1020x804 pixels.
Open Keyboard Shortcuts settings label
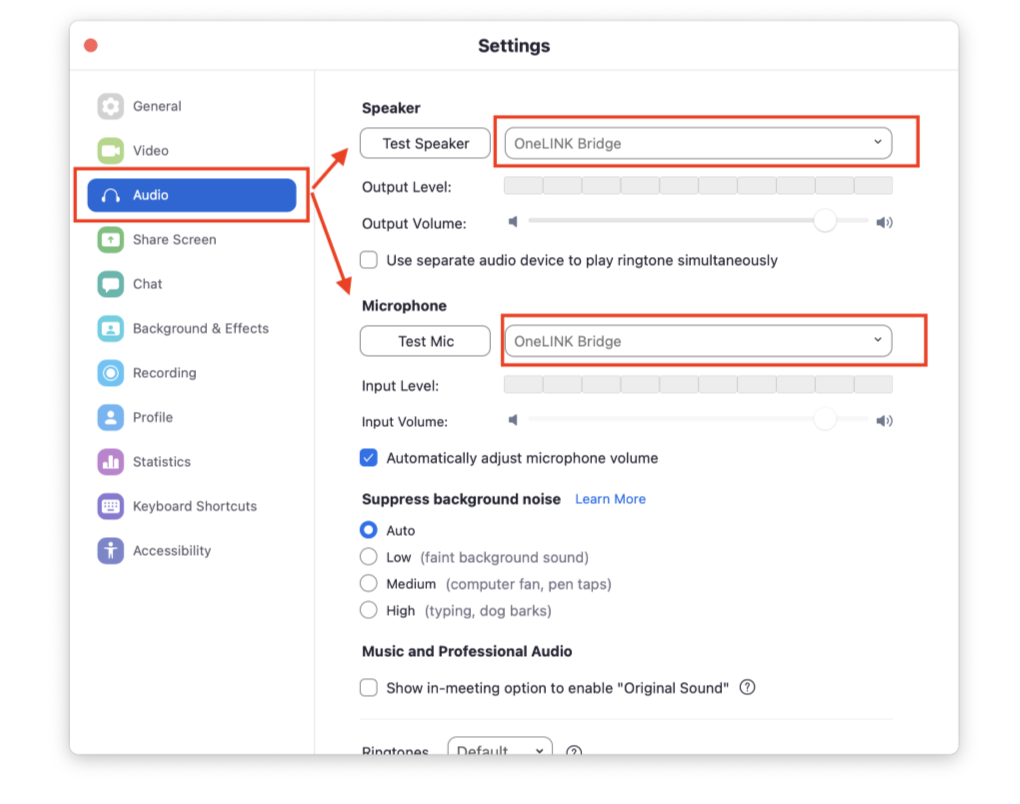click(195, 506)
